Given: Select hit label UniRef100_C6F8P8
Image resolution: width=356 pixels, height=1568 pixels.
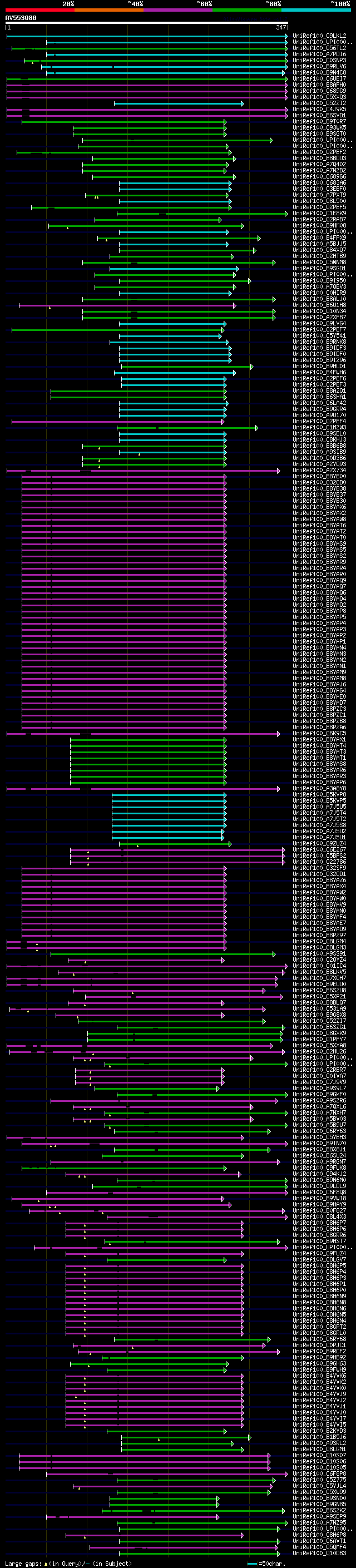Looking at the screenshot, I should tap(319, 1473).
